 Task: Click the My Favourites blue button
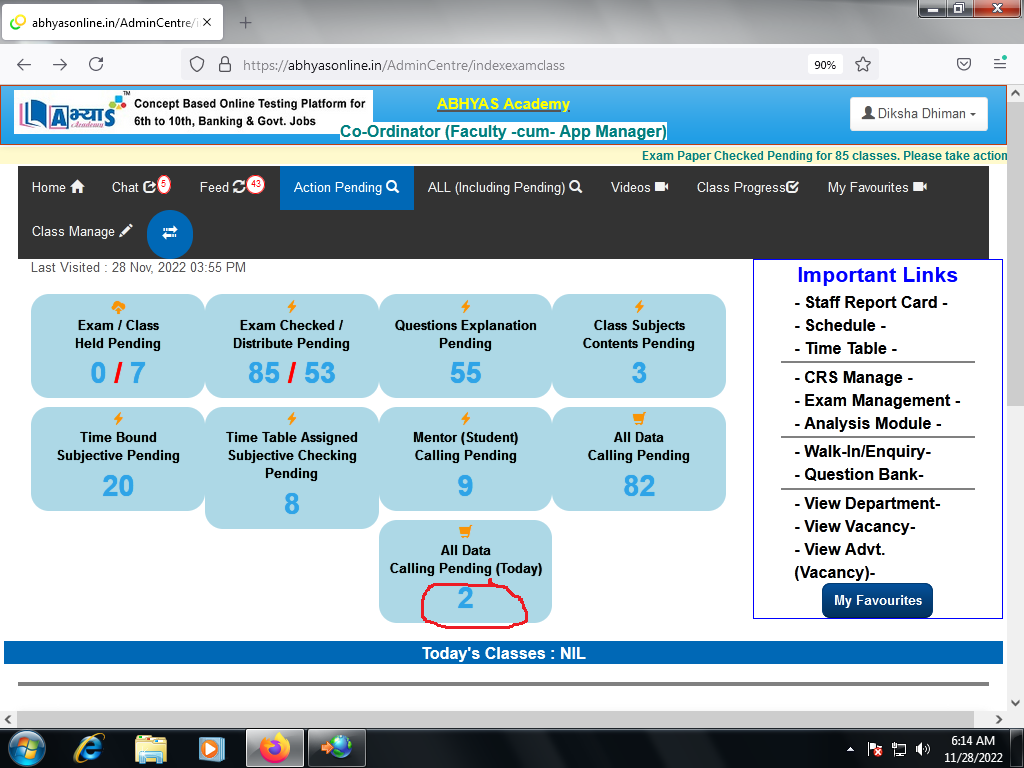point(877,601)
